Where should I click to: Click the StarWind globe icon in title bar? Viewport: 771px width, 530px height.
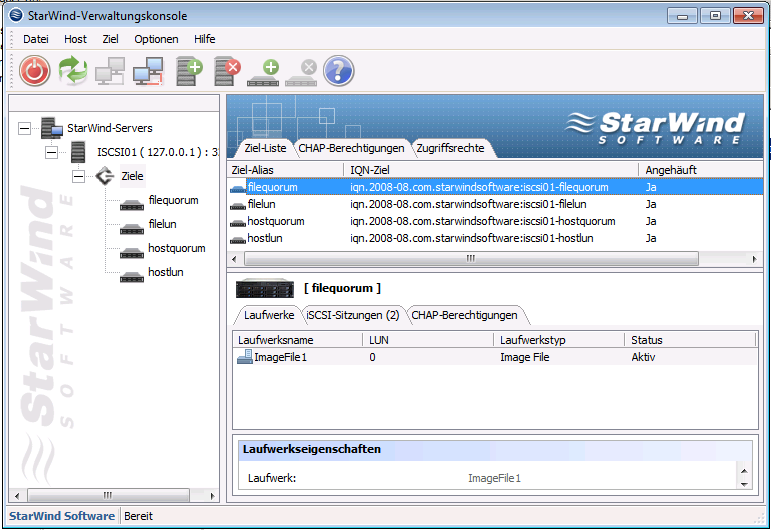tap(16, 15)
